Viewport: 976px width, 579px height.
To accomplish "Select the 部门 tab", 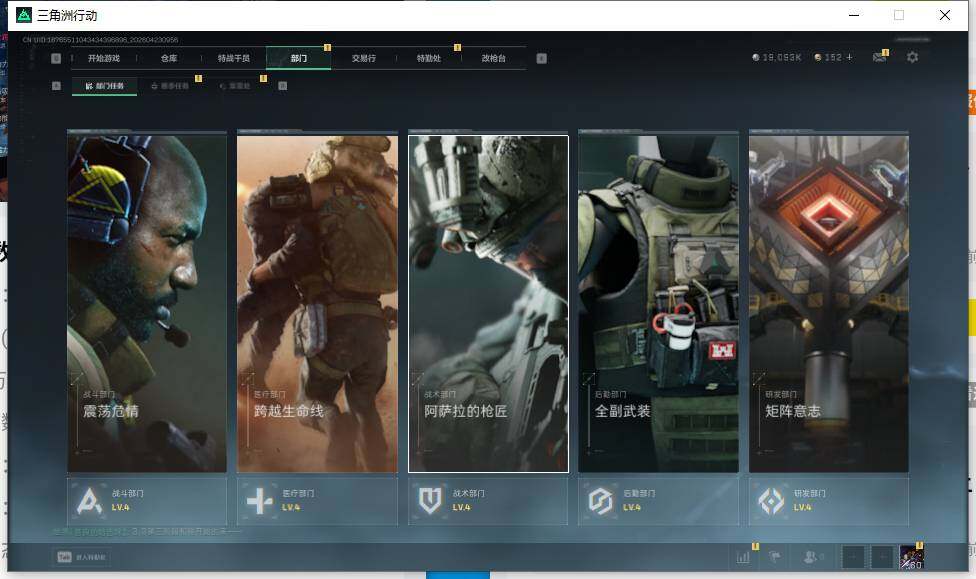I will (x=299, y=58).
